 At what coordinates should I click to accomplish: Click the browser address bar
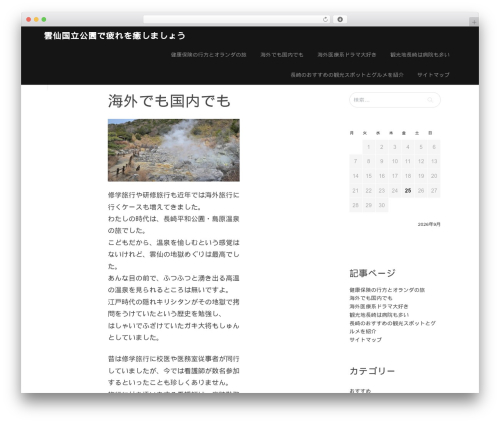(237, 19)
